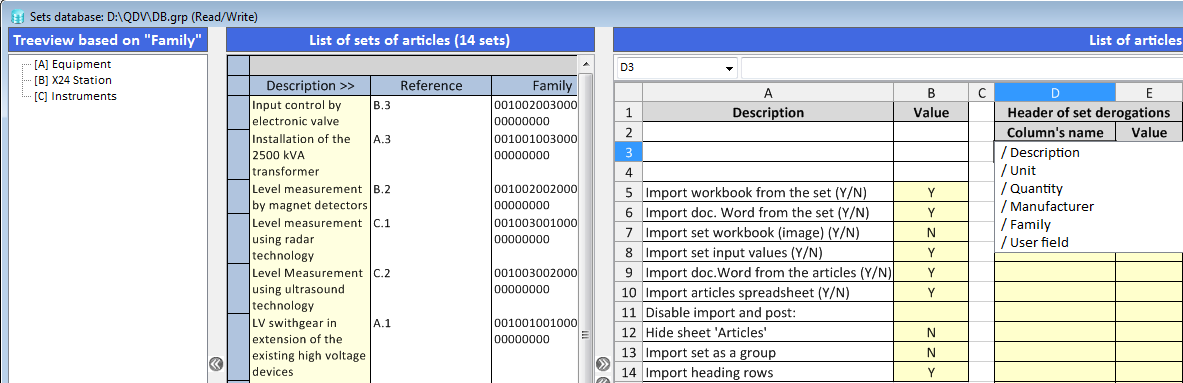Click the right double-arrow beside articles list
Viewport: 1183px width, 383px height.
(602, 364)
